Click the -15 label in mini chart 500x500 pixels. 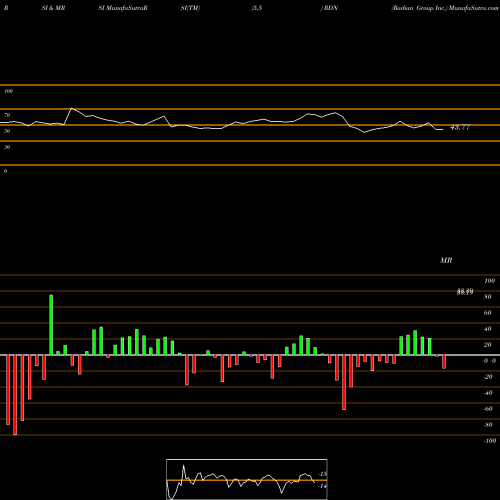click(323, 474)
